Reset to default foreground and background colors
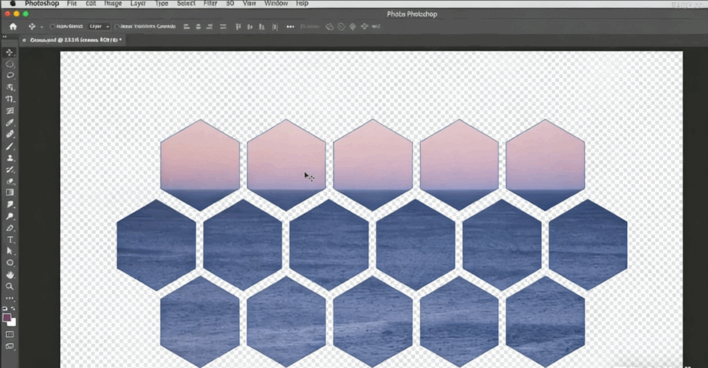The image size is (708, 368). point(5,309)
